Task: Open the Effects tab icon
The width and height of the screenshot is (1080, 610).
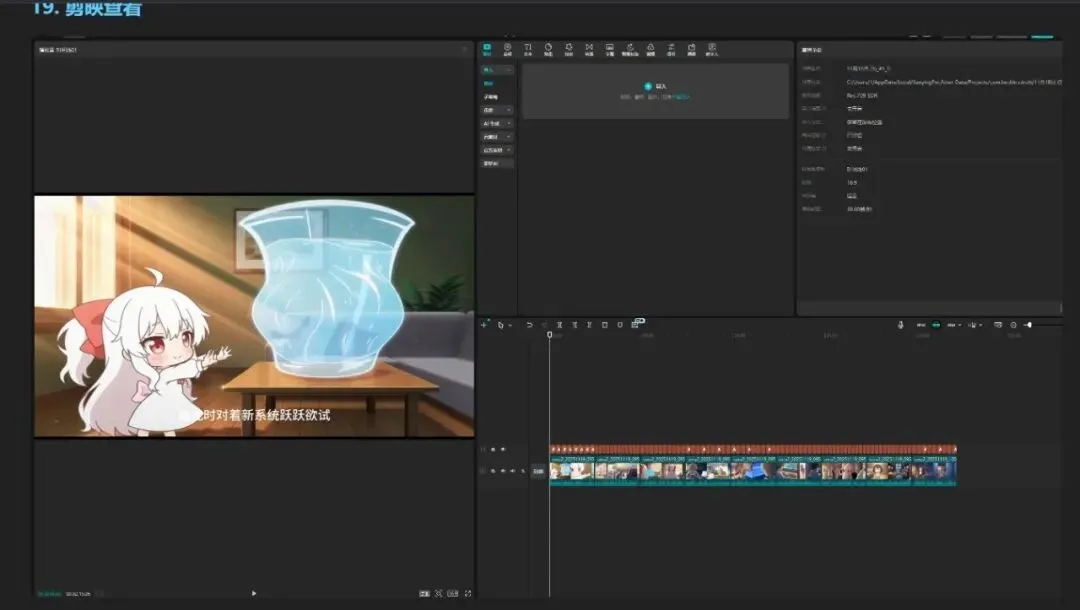Action: coord(569,49)
